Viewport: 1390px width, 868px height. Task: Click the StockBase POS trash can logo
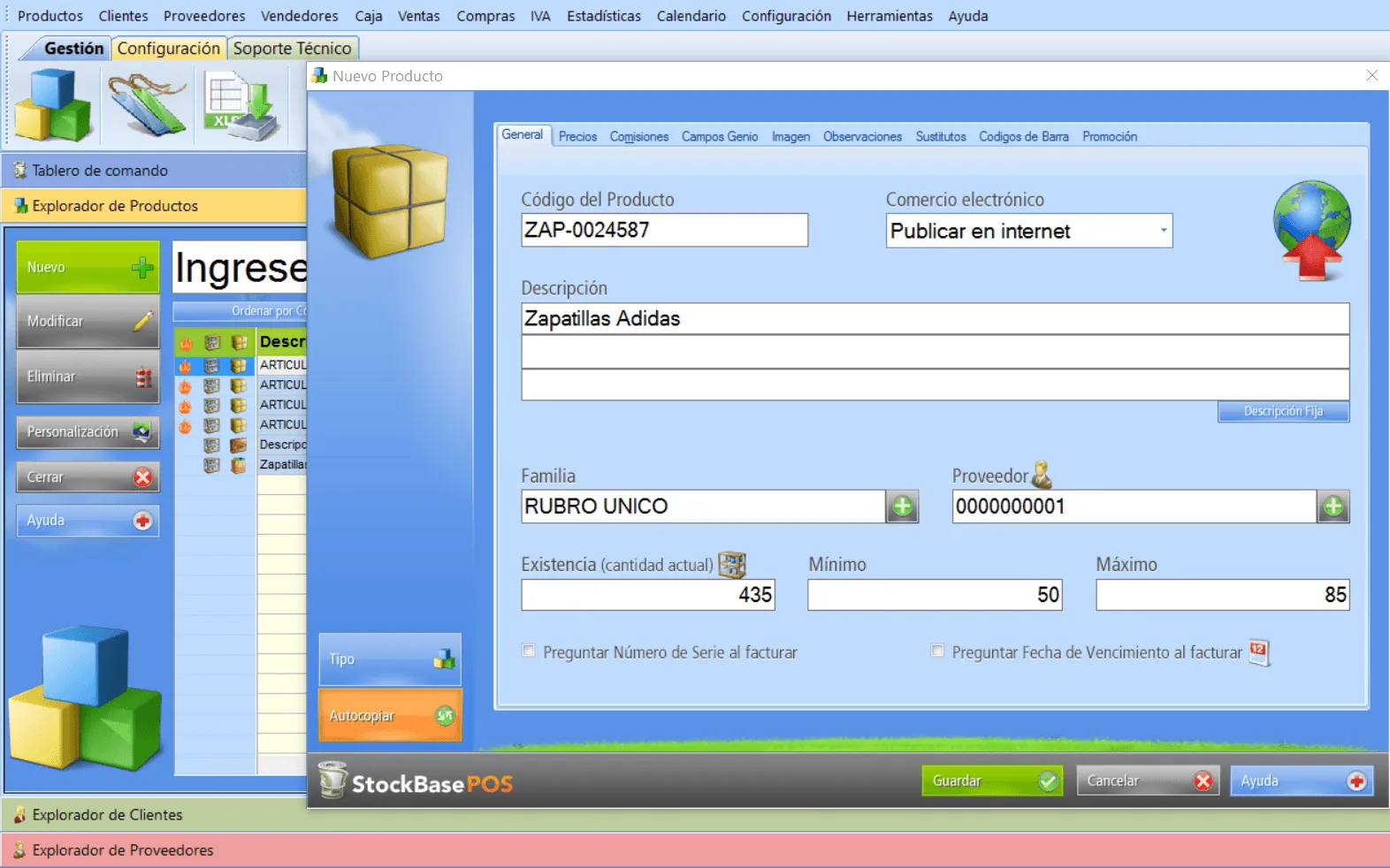pos(332,780)
